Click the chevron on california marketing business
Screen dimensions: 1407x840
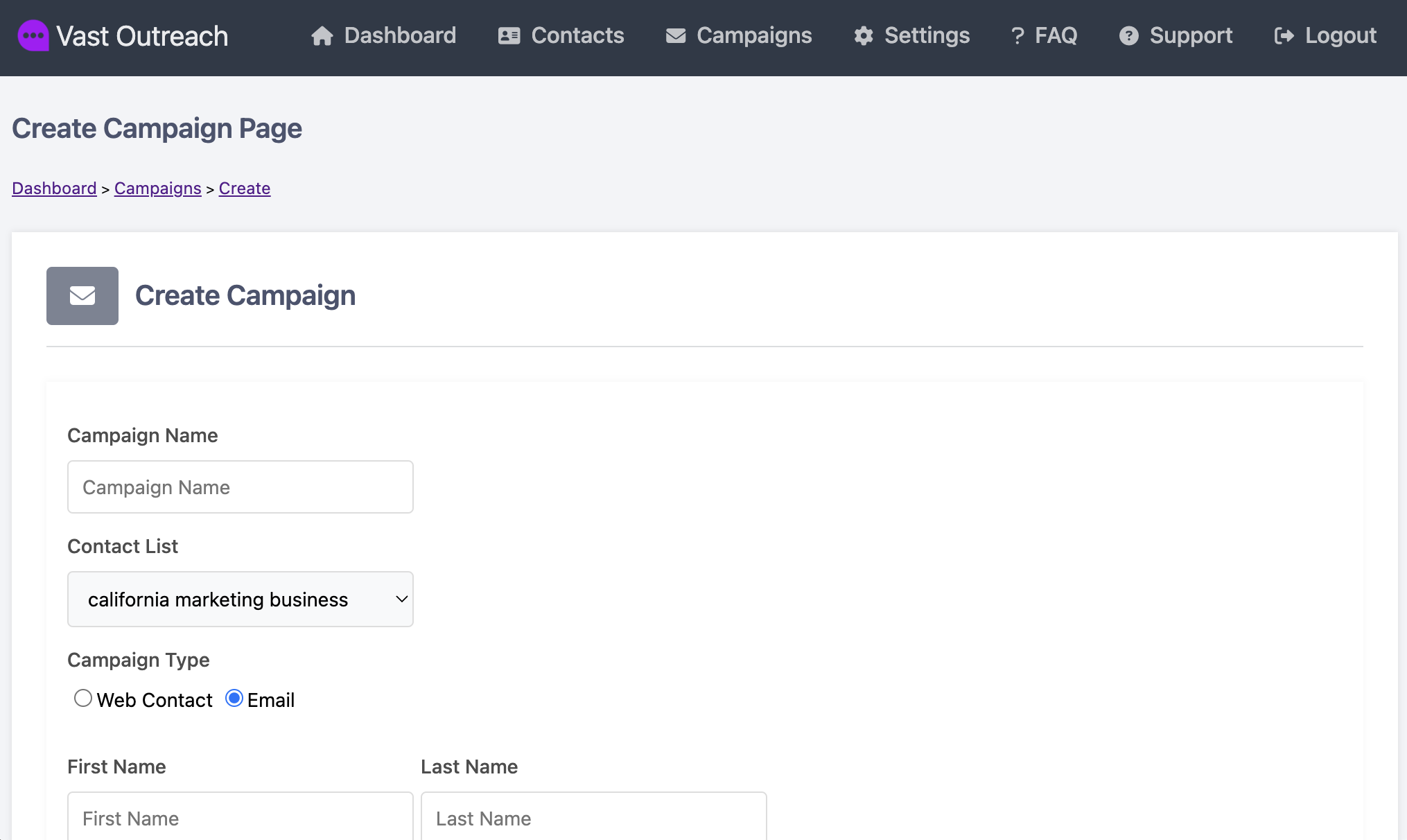click(401, 600)
